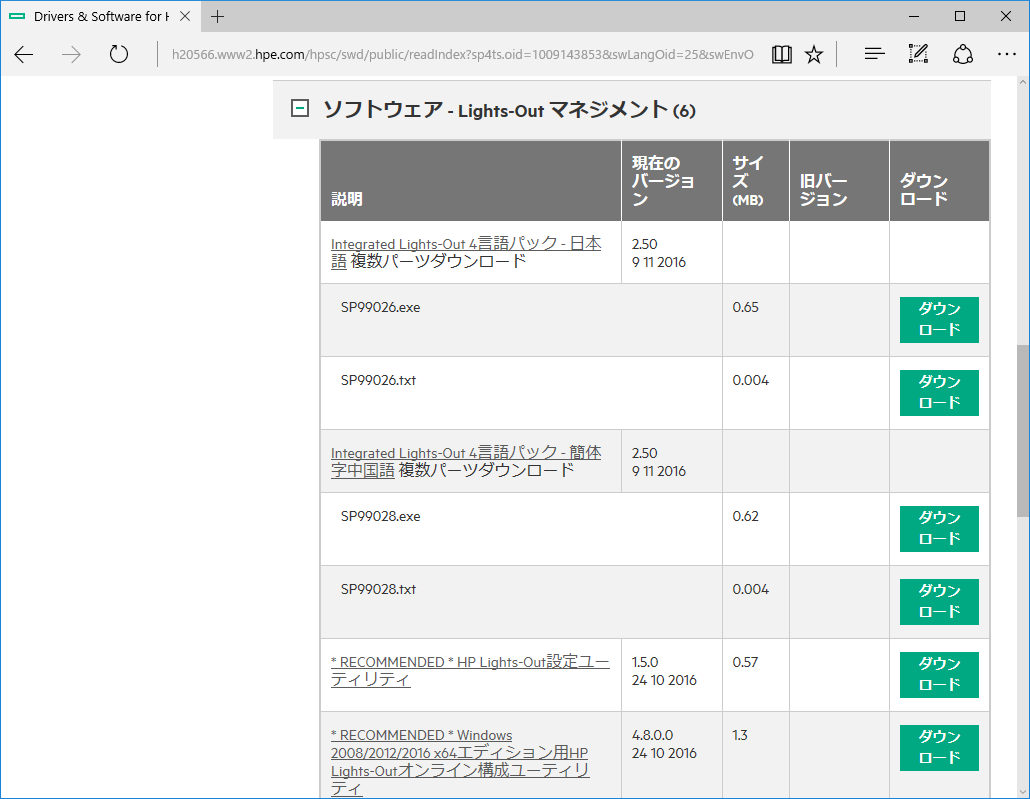Open the reading view book icon
Screen dimensions: 1030x799
tap(782, 55)
